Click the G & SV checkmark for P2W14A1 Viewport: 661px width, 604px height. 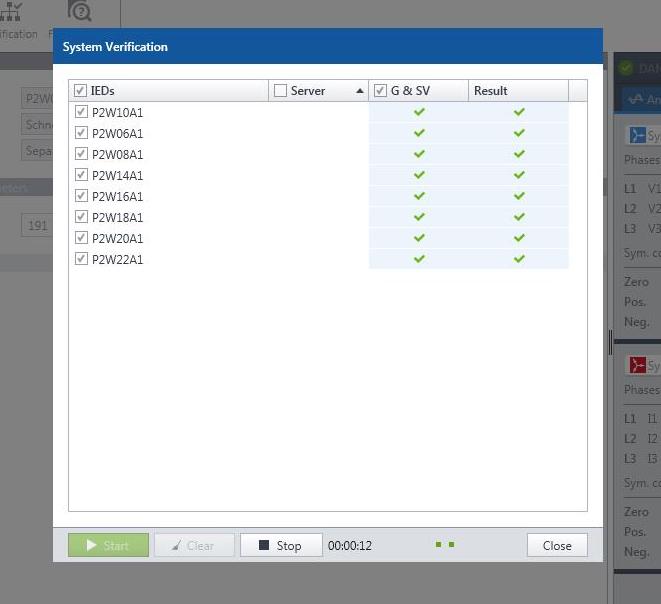click(x=419, y=175)
